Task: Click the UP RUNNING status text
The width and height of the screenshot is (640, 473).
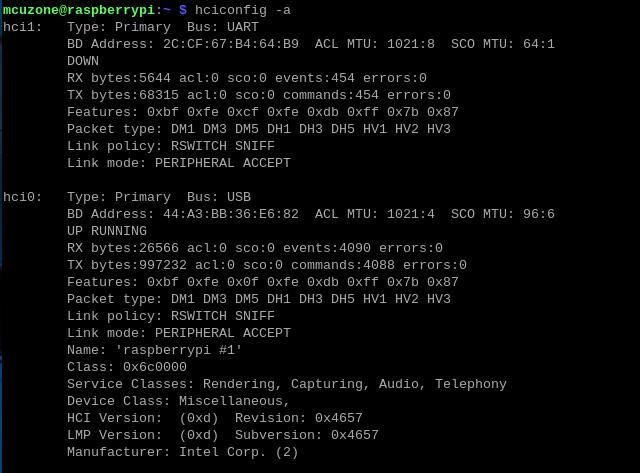Action: pyautogui.click(x=107, y=231)
